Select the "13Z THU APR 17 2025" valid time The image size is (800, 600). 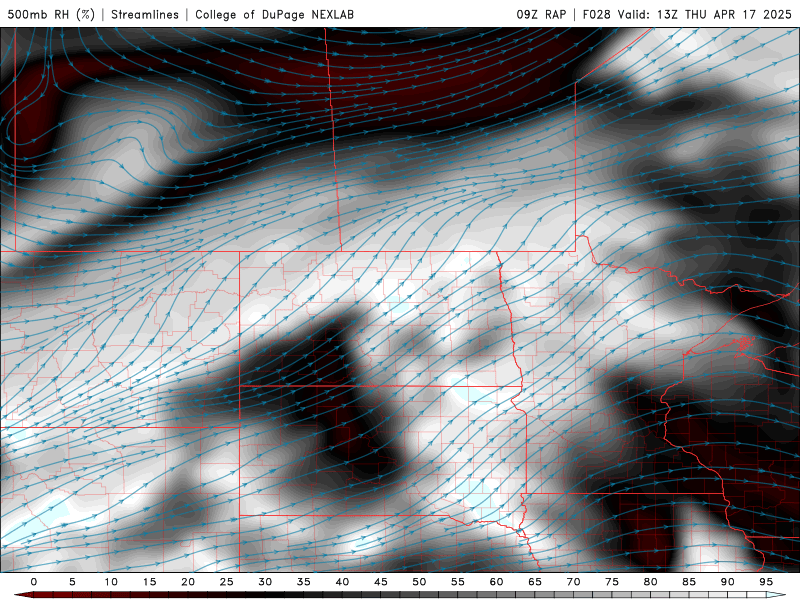click(x=724, y=14)
